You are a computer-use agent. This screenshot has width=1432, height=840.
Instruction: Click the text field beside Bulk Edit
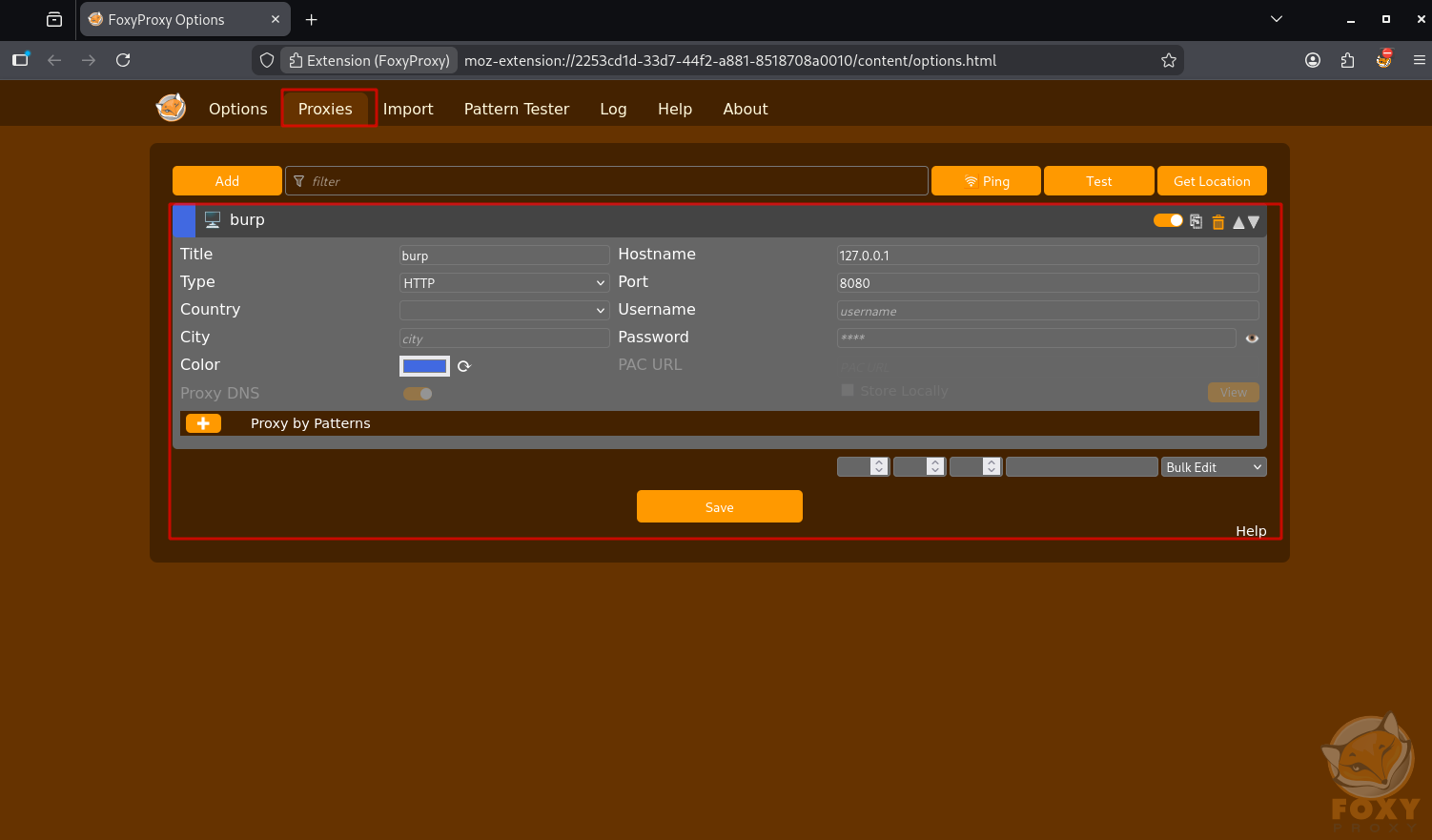(1082, 466)
